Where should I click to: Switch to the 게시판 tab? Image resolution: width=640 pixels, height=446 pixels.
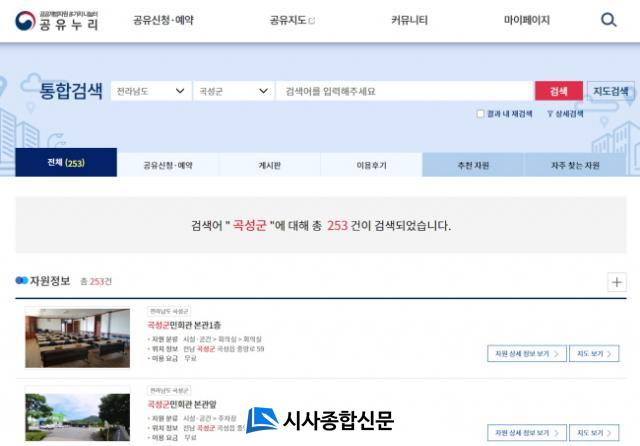tap(270, 164)
